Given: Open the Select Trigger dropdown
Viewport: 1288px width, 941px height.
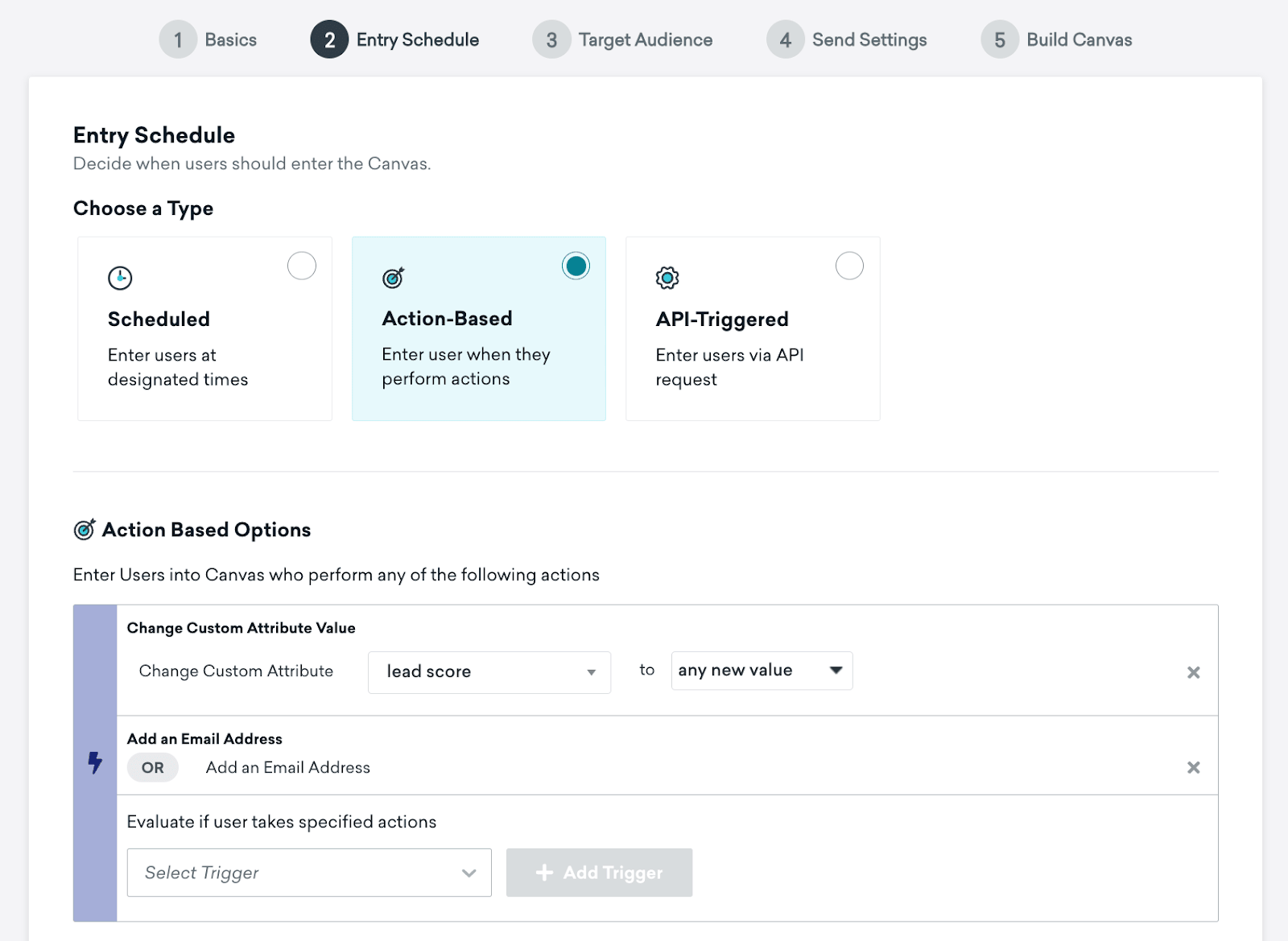Looking at the screenshot, I should point(309,873).
